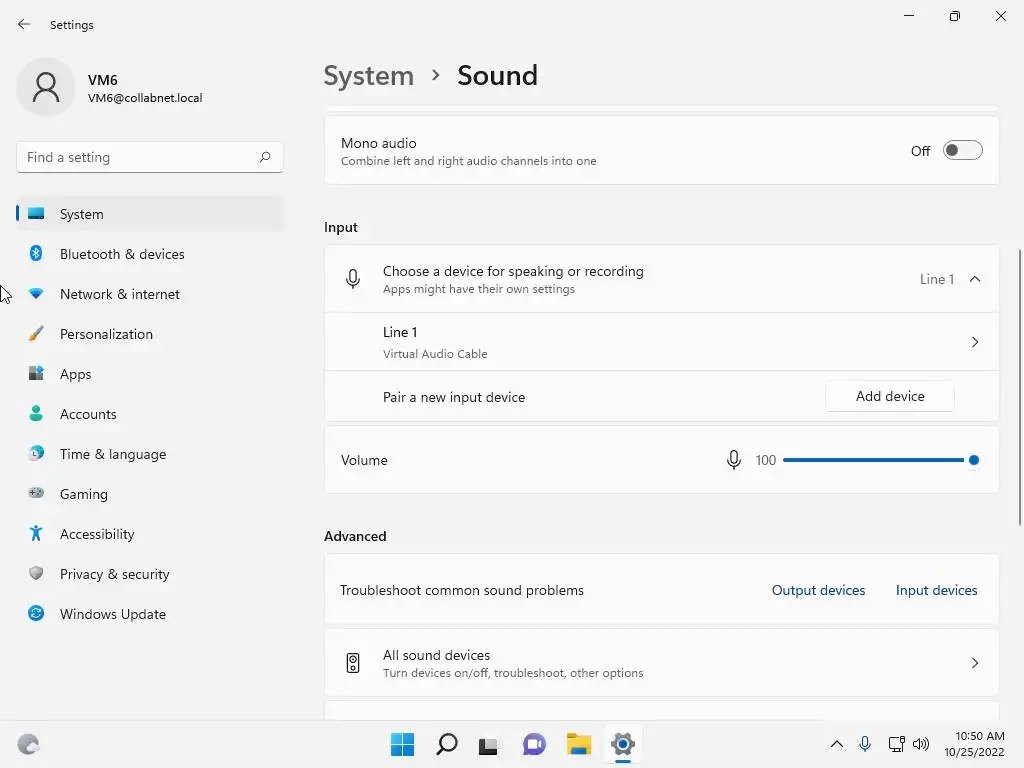Go to Privacy & security settings
Viewport: 1024px width, 768px height.
click(x=114, y=574)
